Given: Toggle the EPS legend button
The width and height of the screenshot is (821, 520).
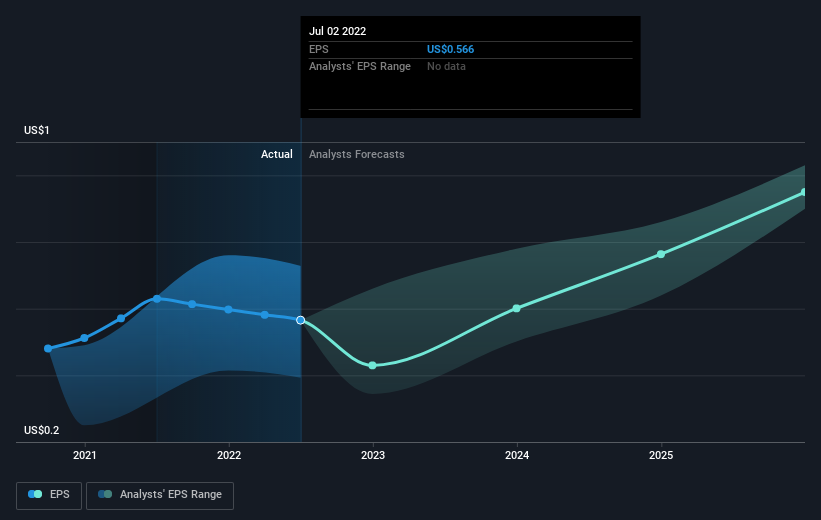Looking at the screenshot, I should (x=49, y=495).
